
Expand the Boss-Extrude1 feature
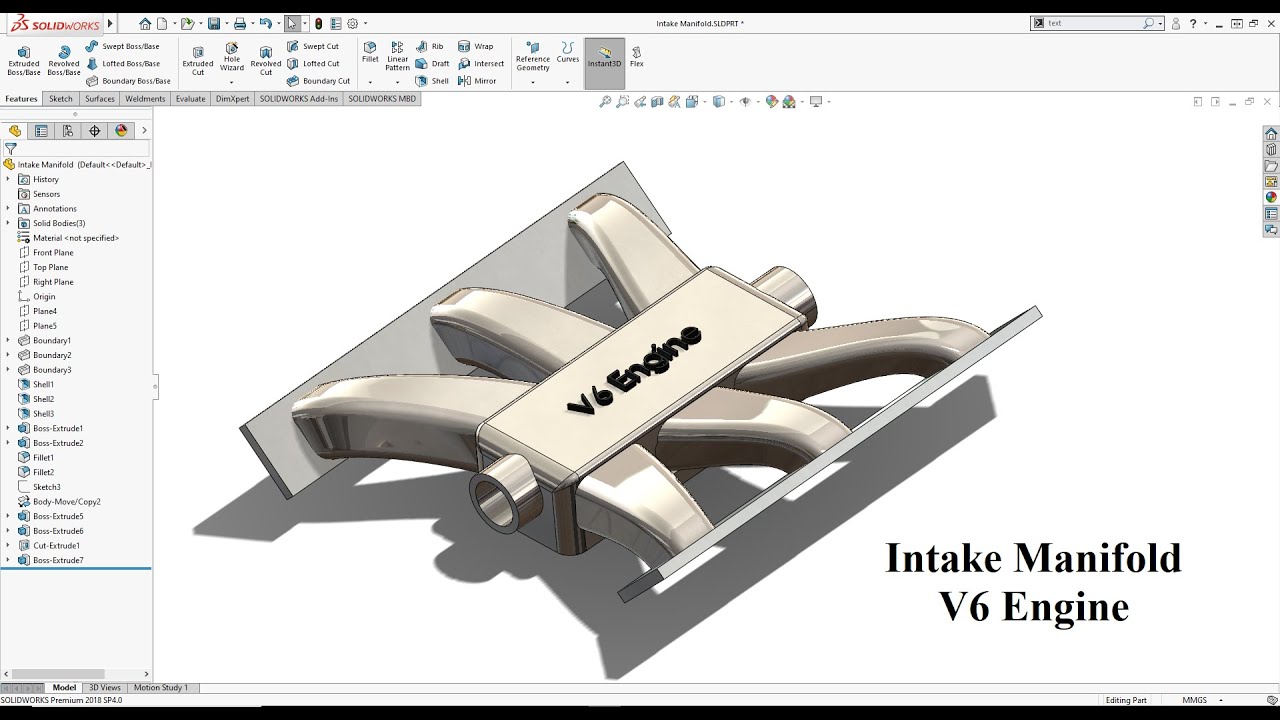(x=8, y=428)
